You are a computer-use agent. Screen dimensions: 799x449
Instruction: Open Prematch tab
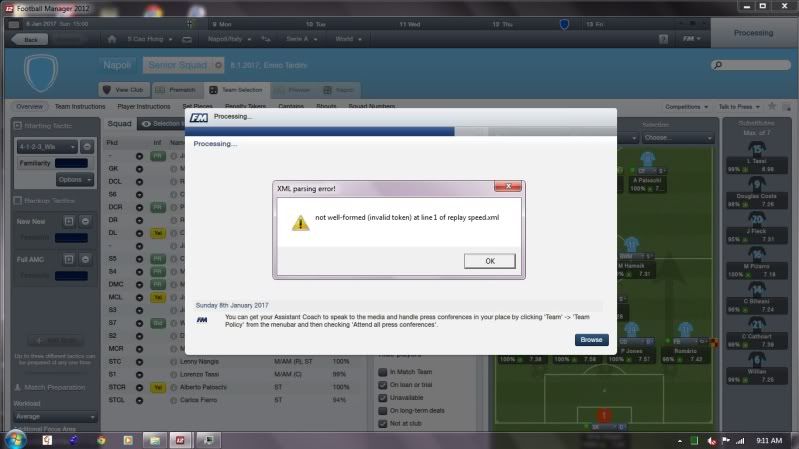click(x=176, y=90)
